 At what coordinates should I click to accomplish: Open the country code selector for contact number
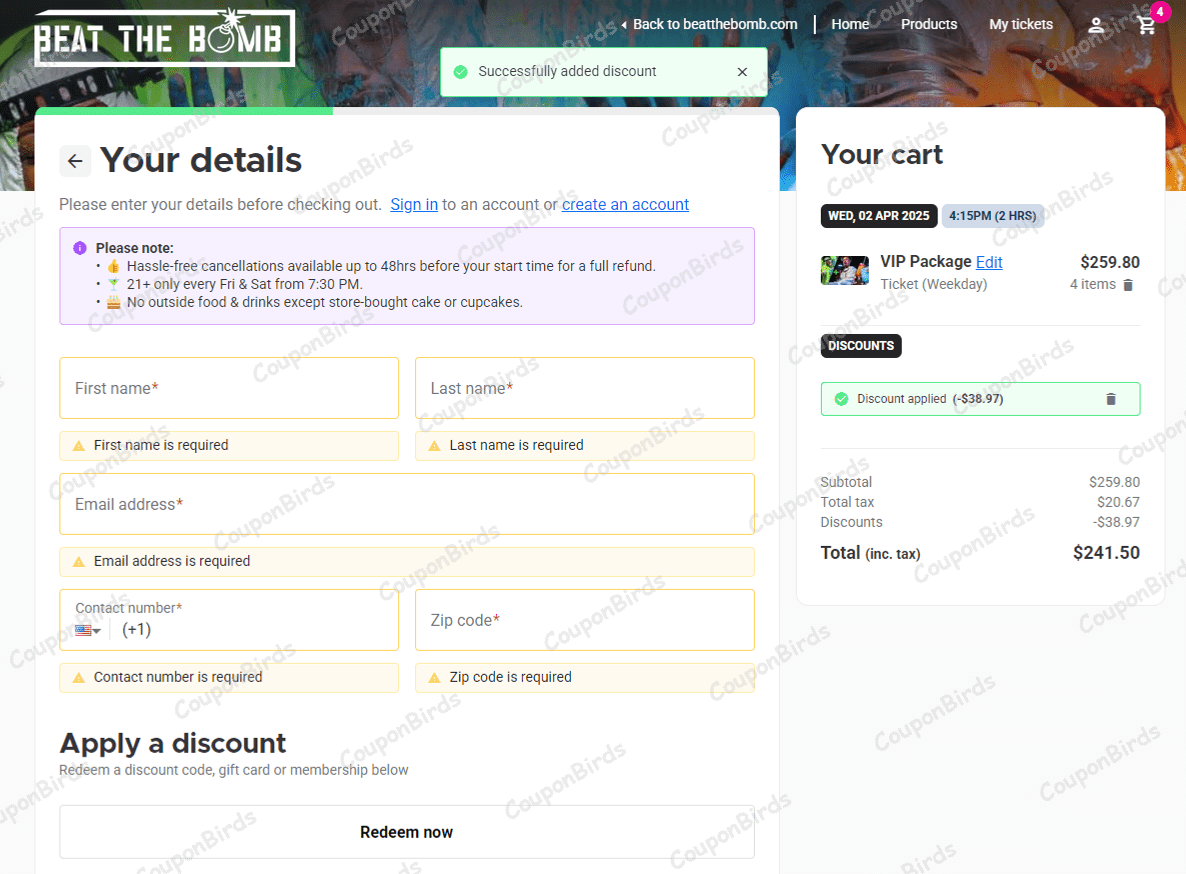(87, 629)
